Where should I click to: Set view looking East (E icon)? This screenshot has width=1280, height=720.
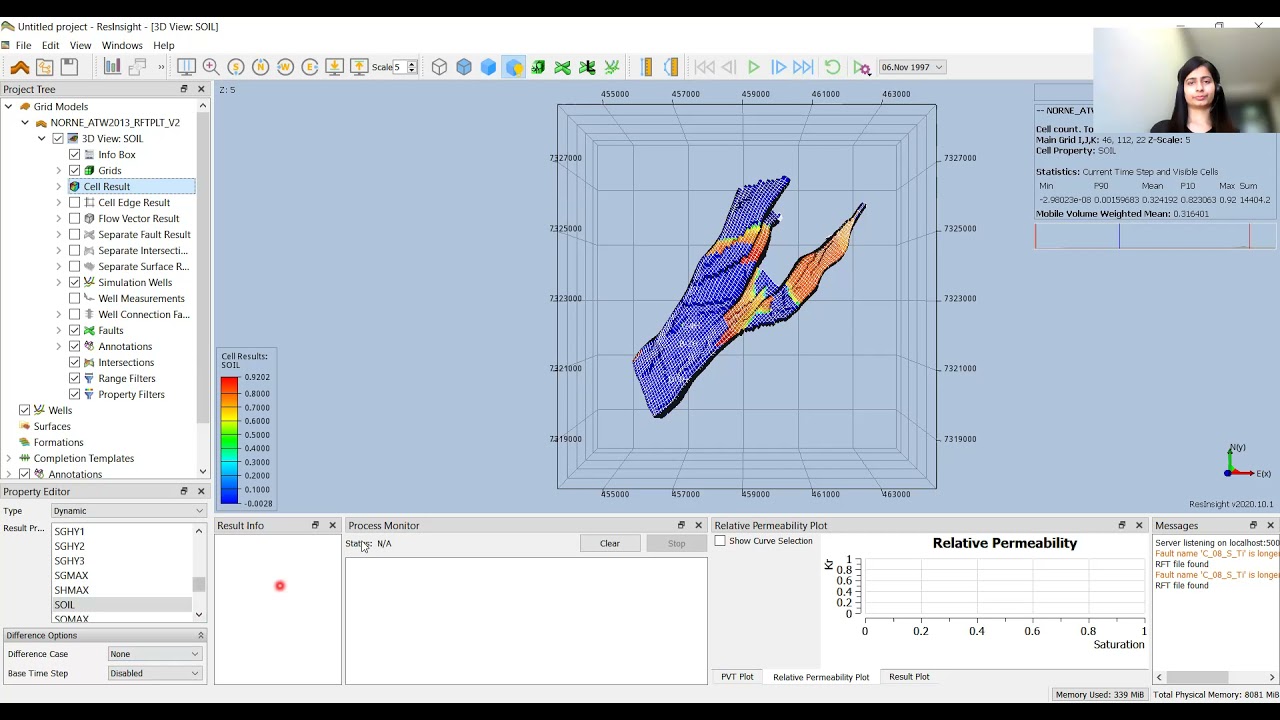pos(310,67)
